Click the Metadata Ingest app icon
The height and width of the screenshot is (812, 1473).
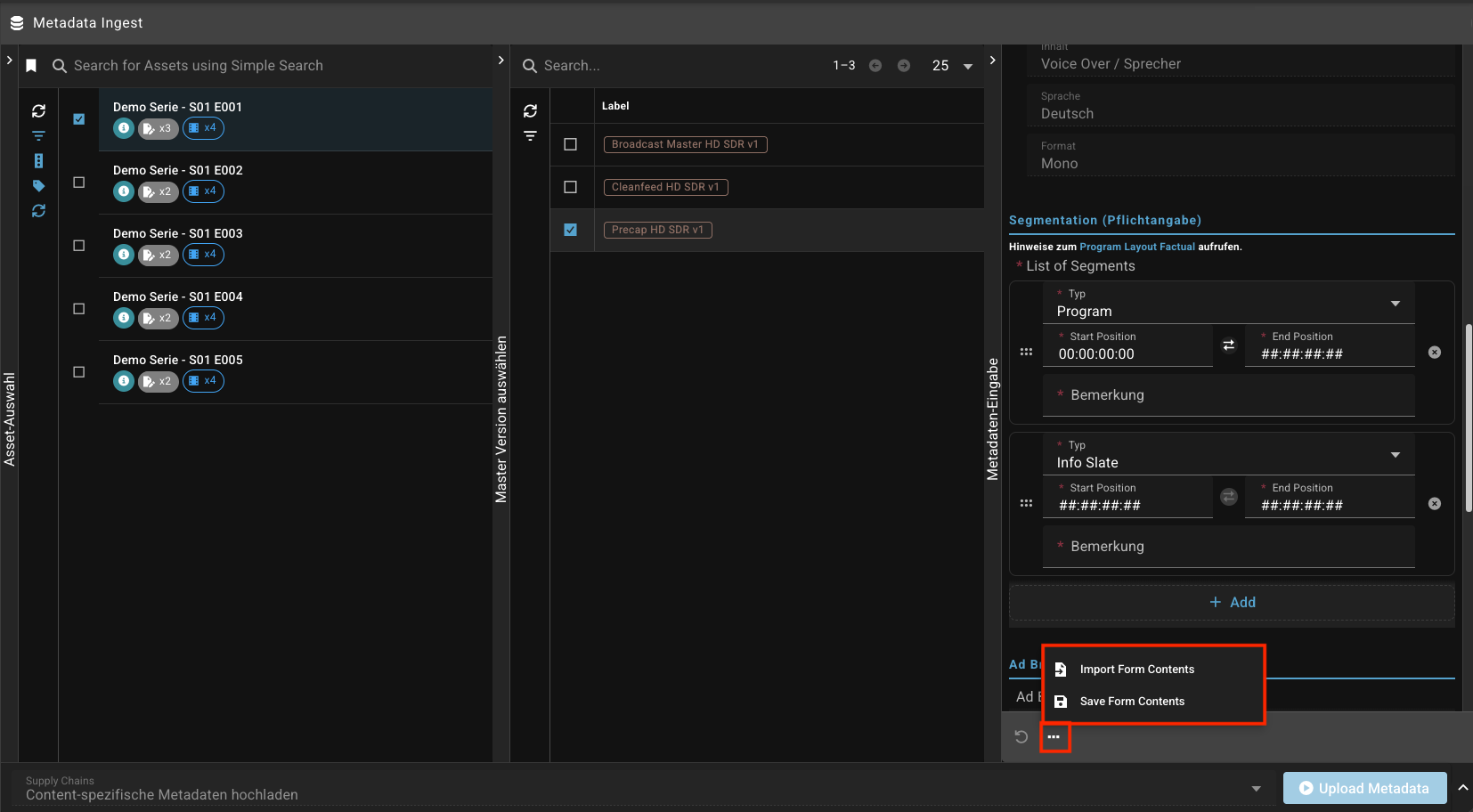17,23
